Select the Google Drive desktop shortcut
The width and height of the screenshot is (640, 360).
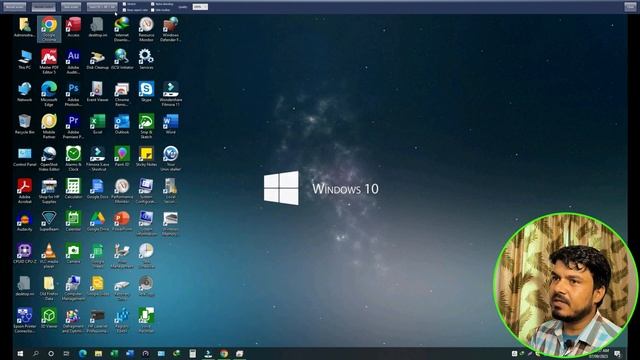(x=98, y=222)
